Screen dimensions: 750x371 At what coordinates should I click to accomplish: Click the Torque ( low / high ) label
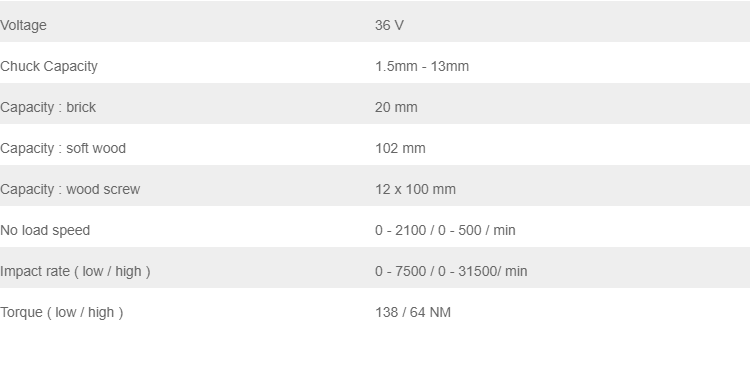coord(62,313)
